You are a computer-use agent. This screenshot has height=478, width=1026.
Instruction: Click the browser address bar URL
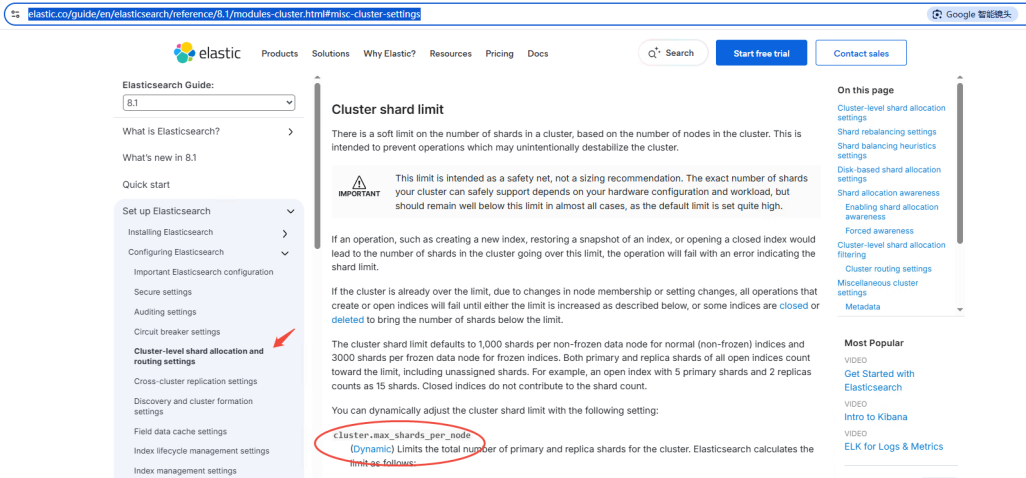tap(224, 14)
